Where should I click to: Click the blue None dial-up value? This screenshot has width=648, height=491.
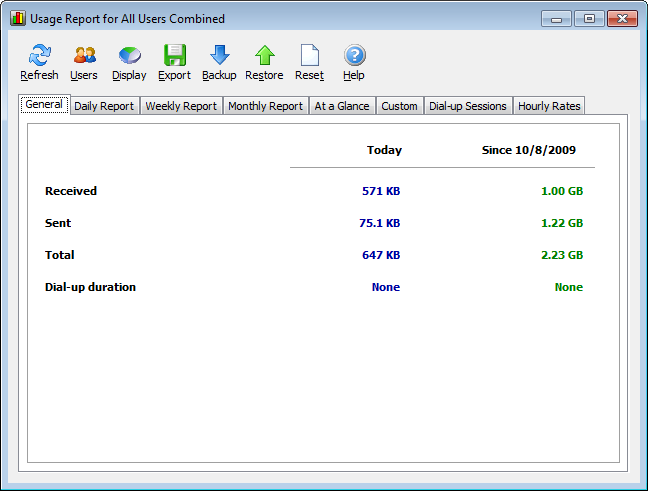tap(386, 287)
